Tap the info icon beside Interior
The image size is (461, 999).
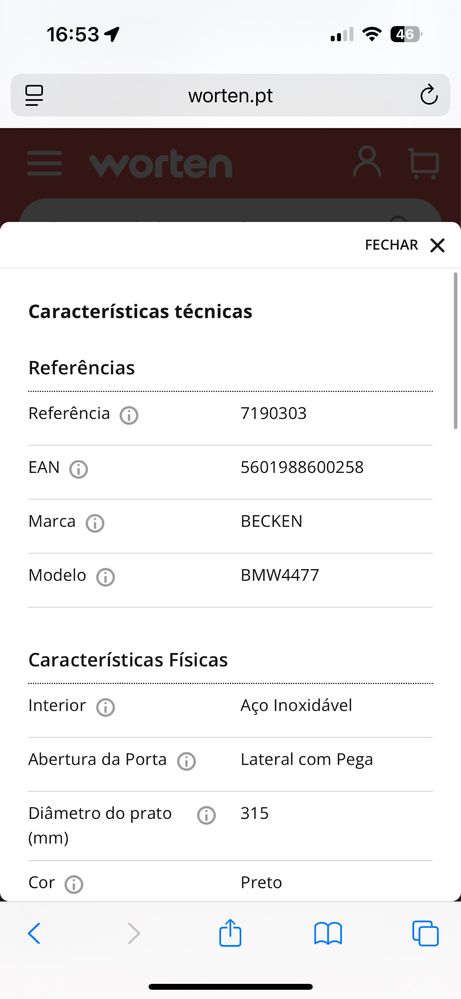click(x=105, y=707)
